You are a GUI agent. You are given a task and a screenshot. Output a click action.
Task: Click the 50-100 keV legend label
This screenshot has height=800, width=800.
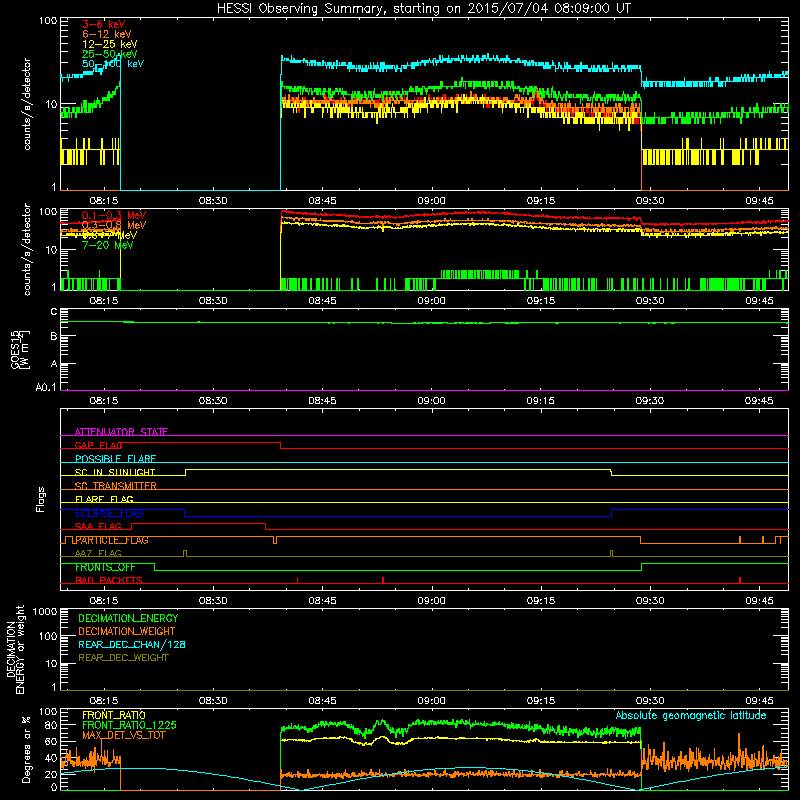tap(113, 64)
